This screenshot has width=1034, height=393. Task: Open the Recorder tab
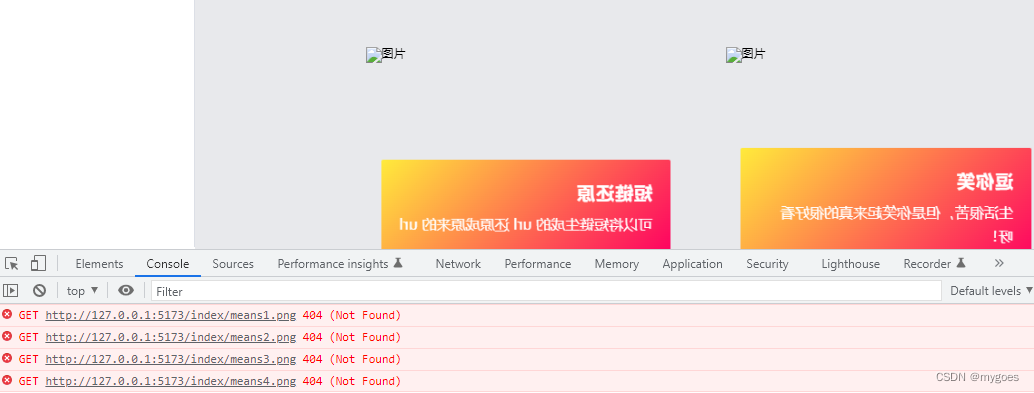[x=934, y=264]
